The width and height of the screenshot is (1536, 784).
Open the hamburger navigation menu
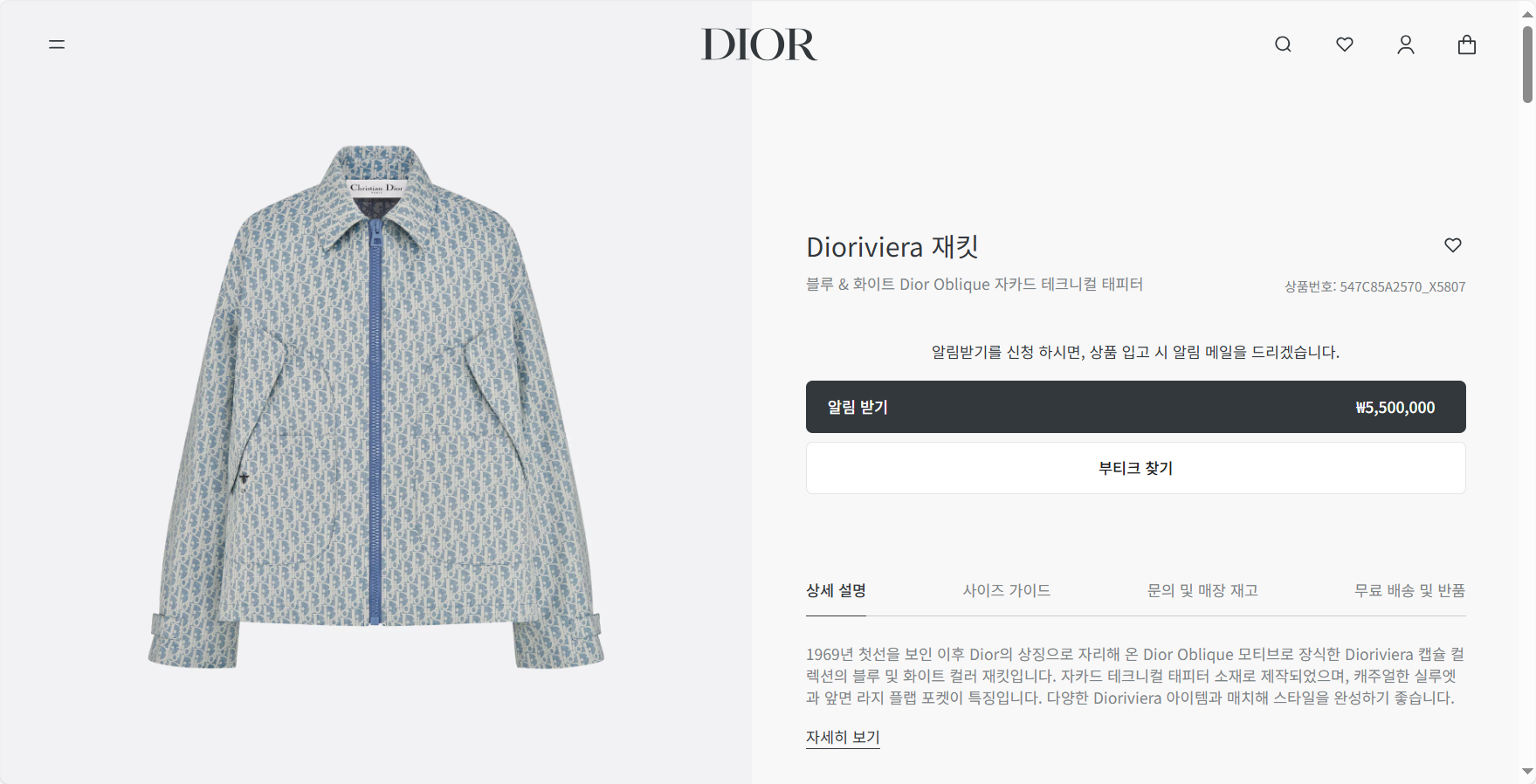[57, 45]
